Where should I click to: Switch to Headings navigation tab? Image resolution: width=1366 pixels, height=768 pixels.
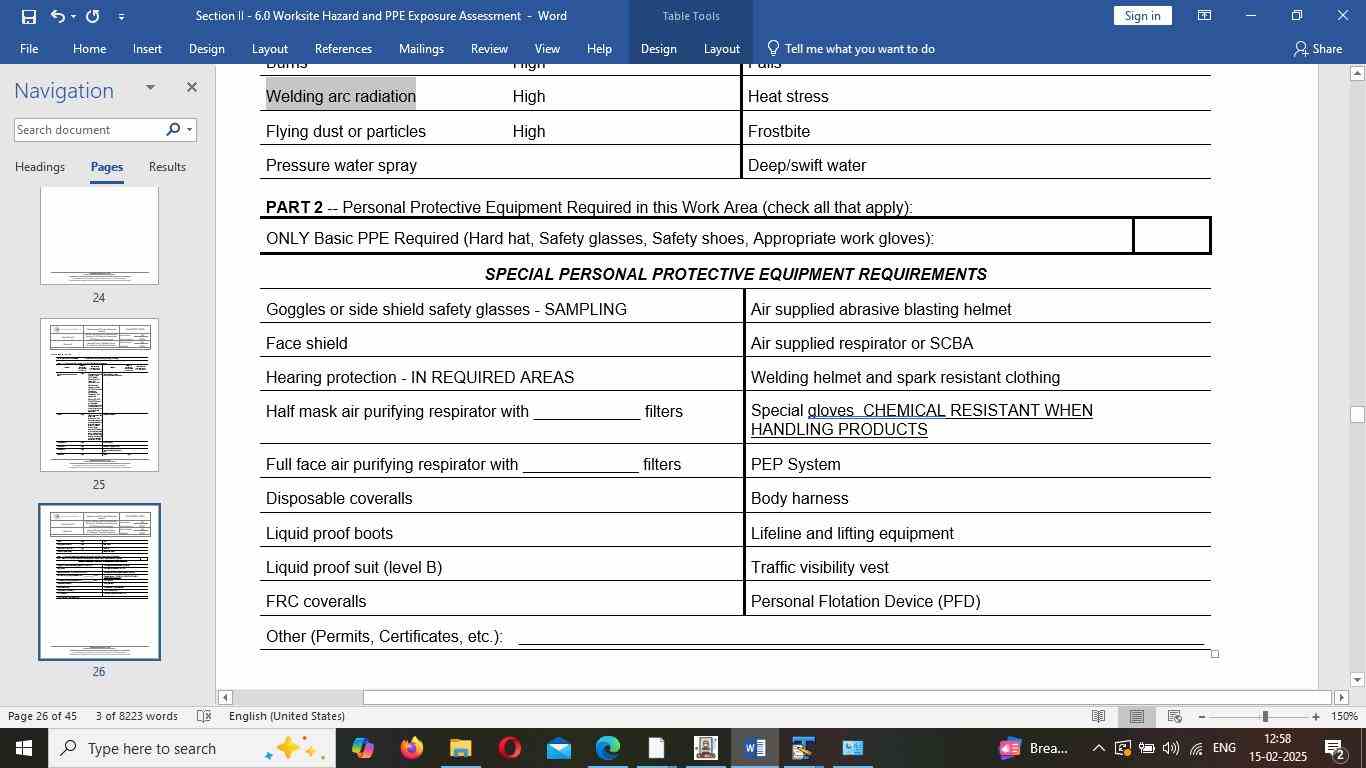(x=40, y=167)
